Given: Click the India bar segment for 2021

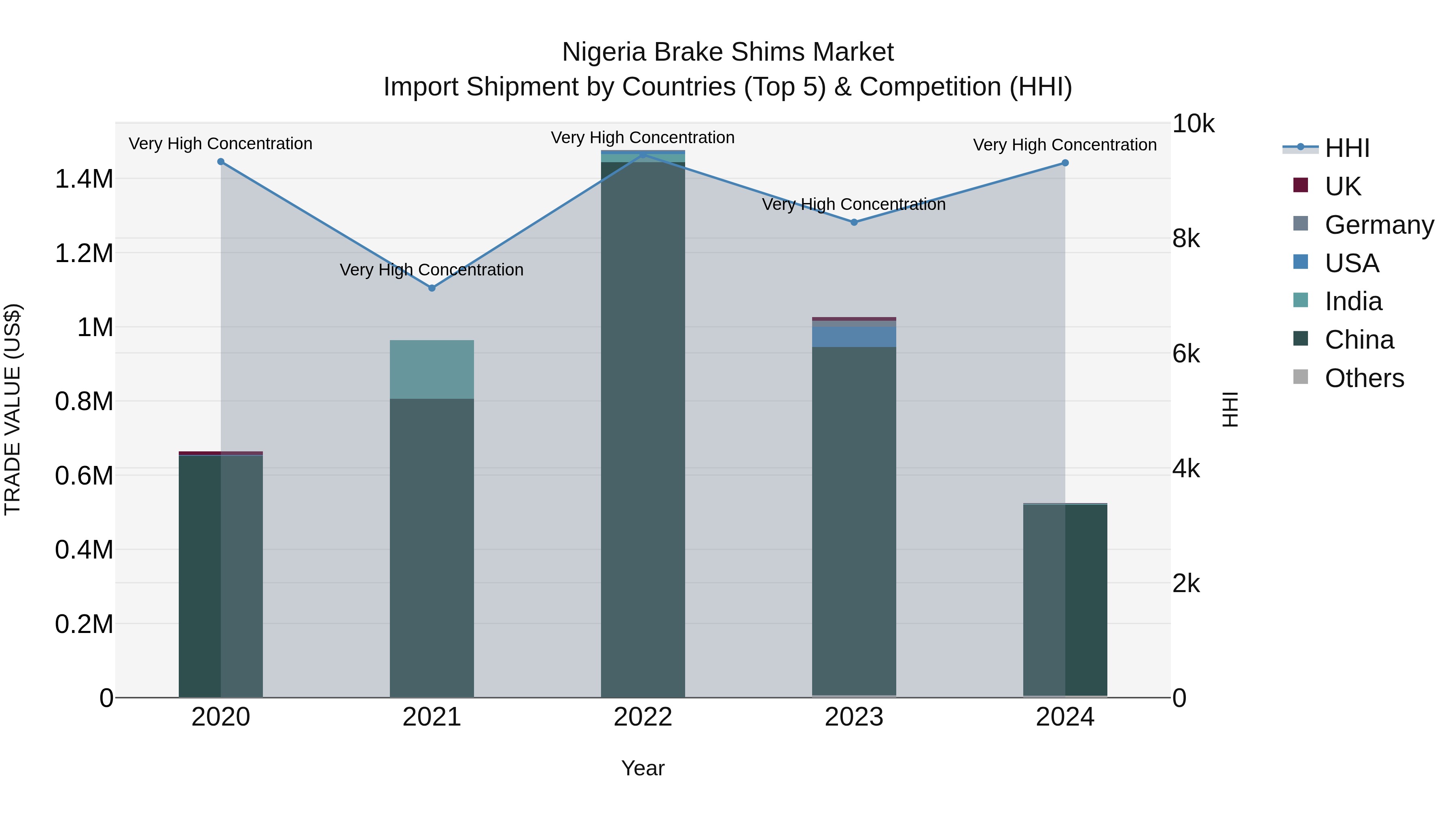Looking at the screenshot, I should coord(432,370).
